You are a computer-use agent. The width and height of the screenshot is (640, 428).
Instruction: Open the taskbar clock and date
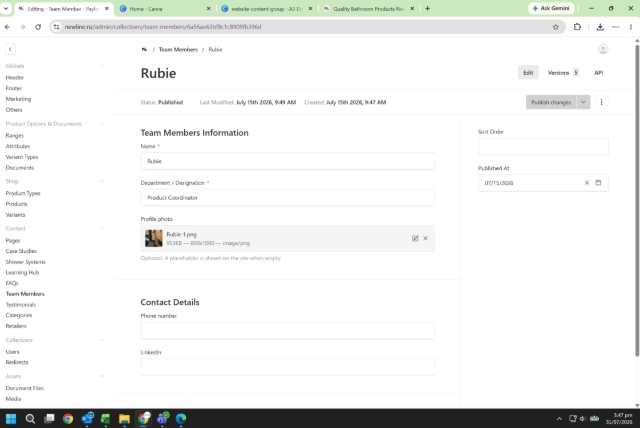click(x=620, y=419)
